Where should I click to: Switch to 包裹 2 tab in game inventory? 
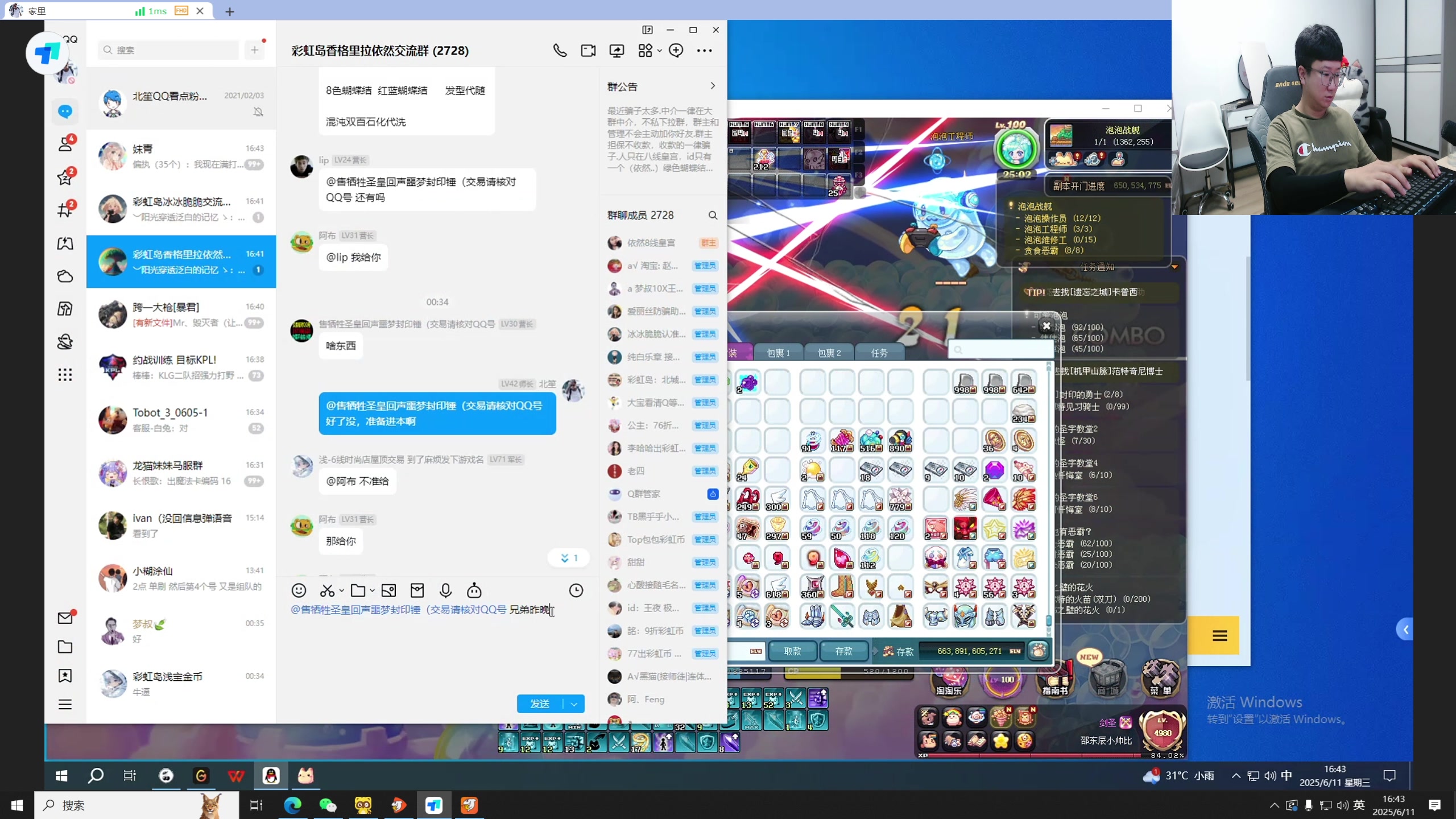(829, 353)
